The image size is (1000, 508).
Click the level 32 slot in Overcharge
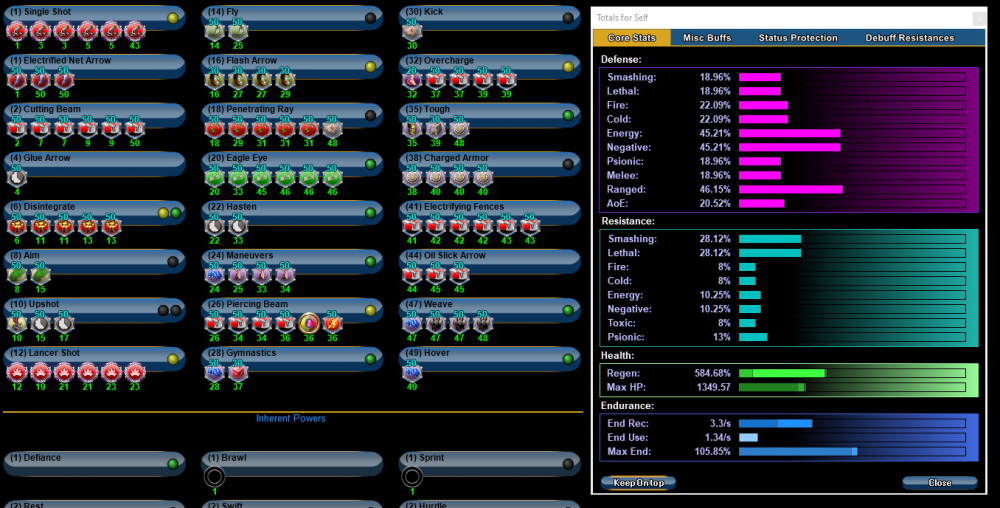(411, 80)
